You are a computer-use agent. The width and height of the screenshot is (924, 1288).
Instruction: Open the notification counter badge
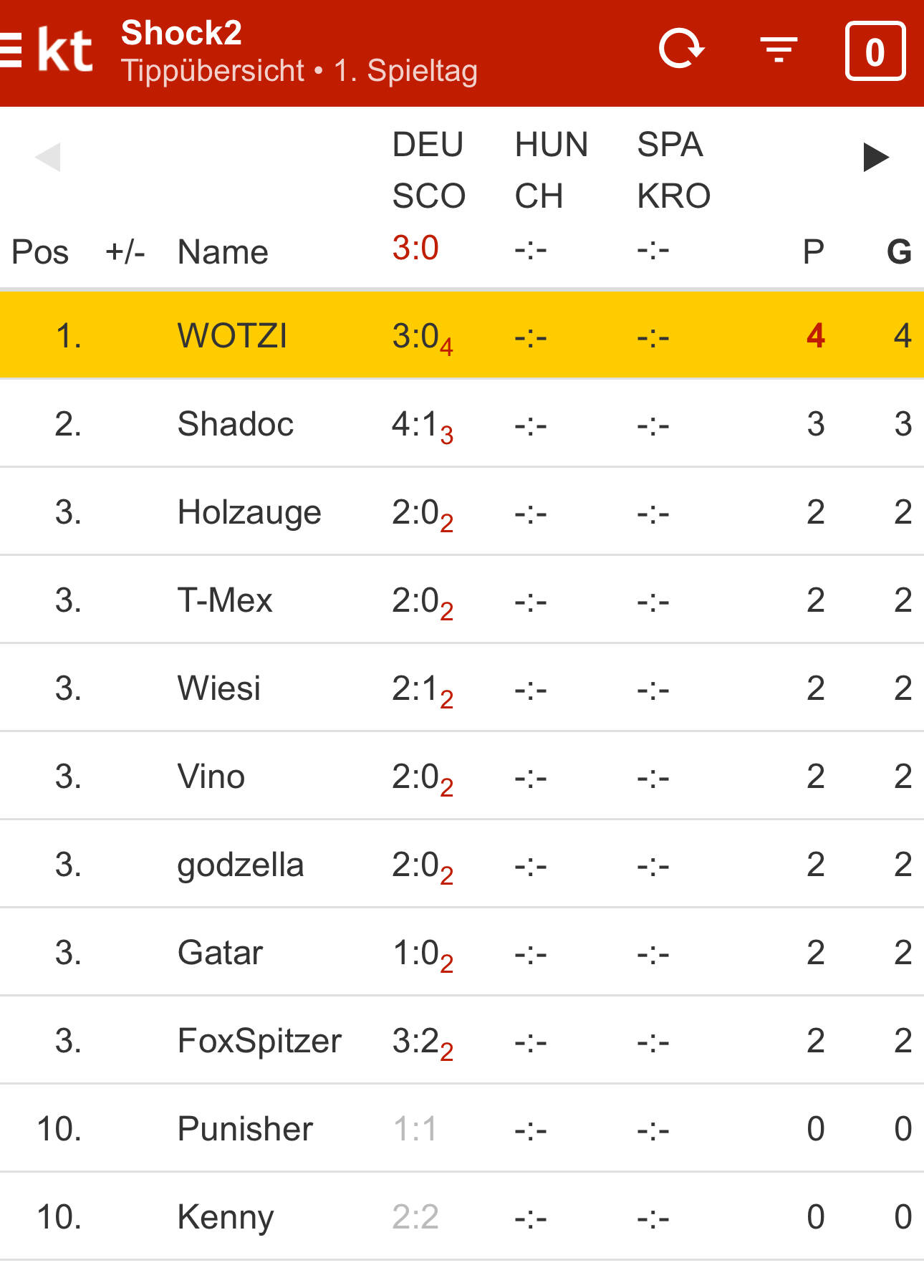[x=875, y=52]
